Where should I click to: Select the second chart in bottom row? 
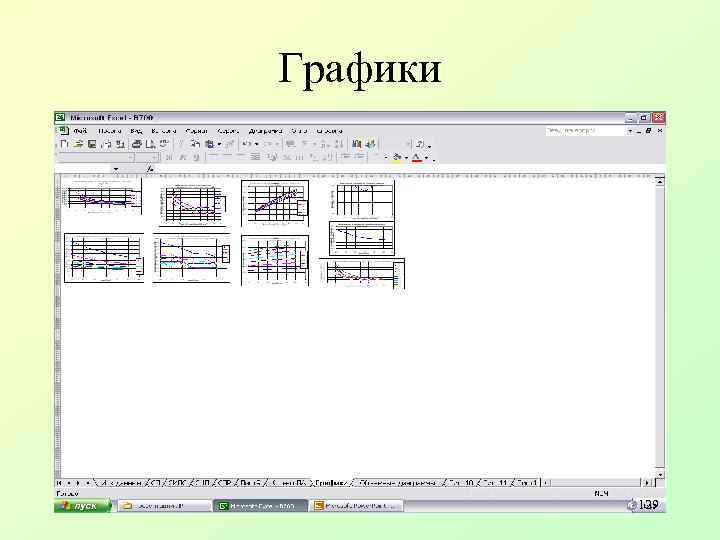pos(192,259)
